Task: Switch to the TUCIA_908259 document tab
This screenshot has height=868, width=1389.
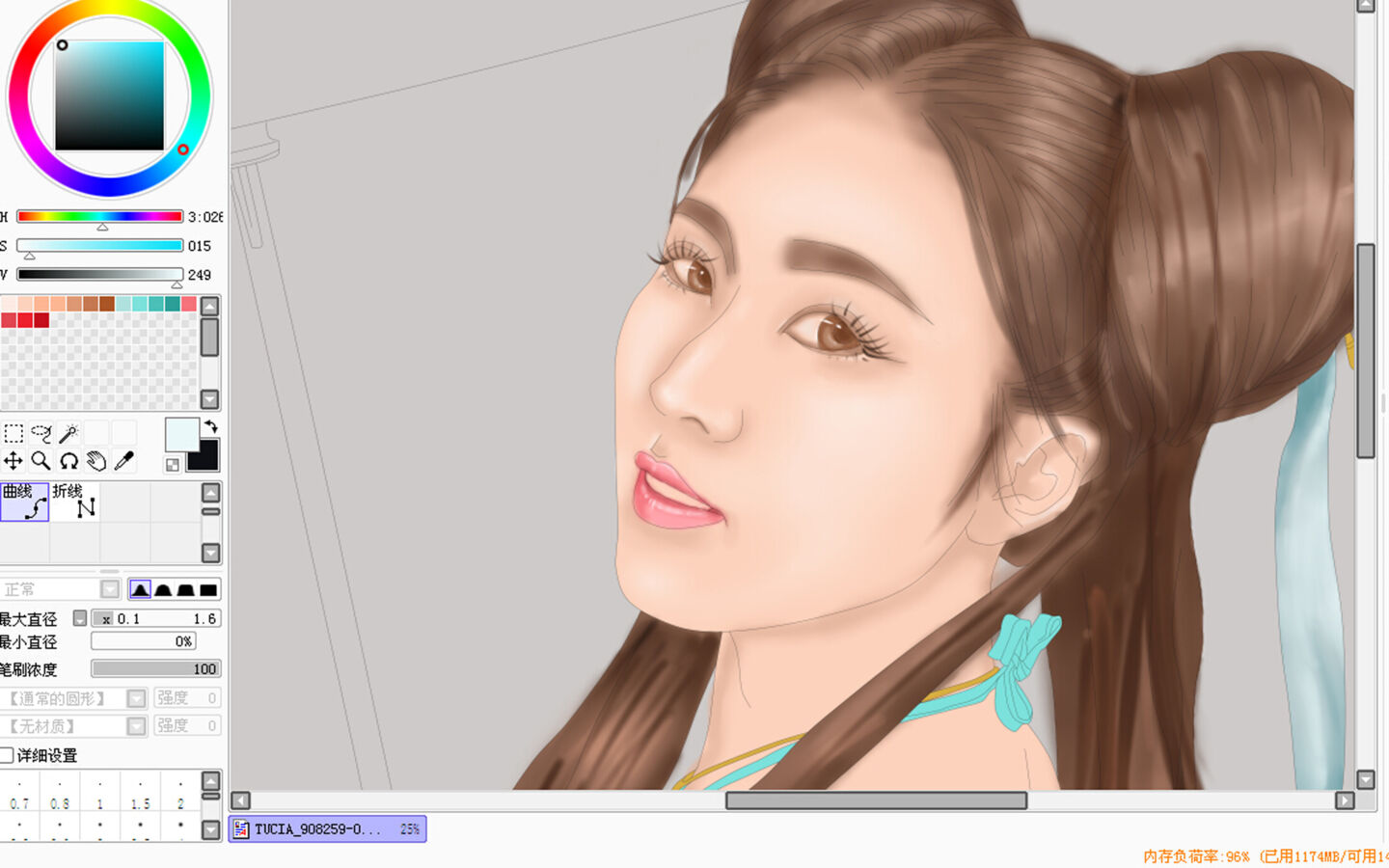Action: pyautogui.click(x=327, y=828)
